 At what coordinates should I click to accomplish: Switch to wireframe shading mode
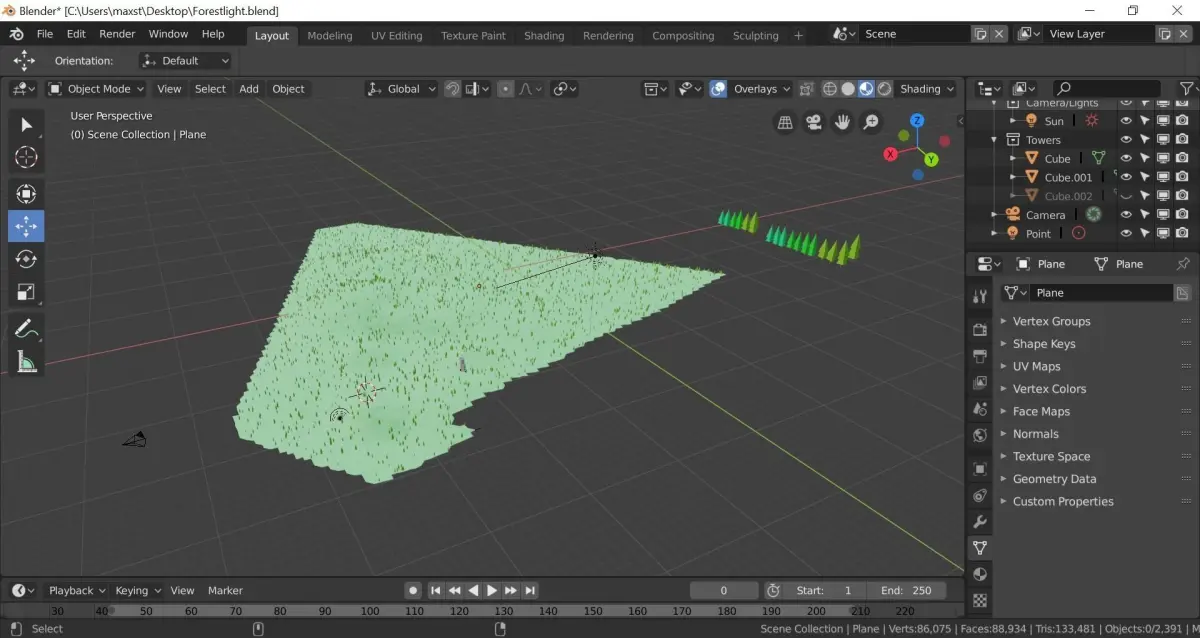830,89
